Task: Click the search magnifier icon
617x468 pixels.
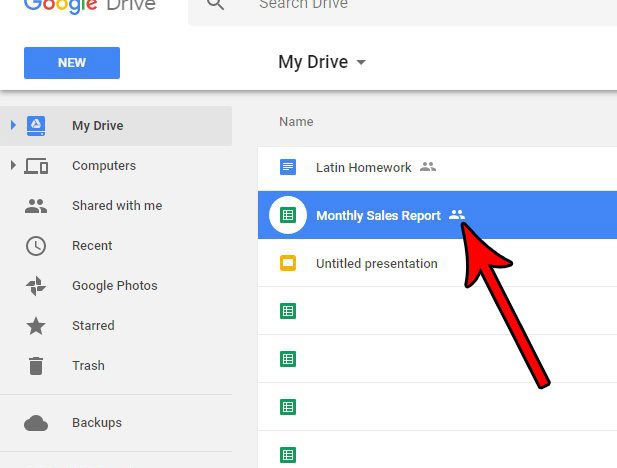Action: pyautogui.click(x=214, y=7)
